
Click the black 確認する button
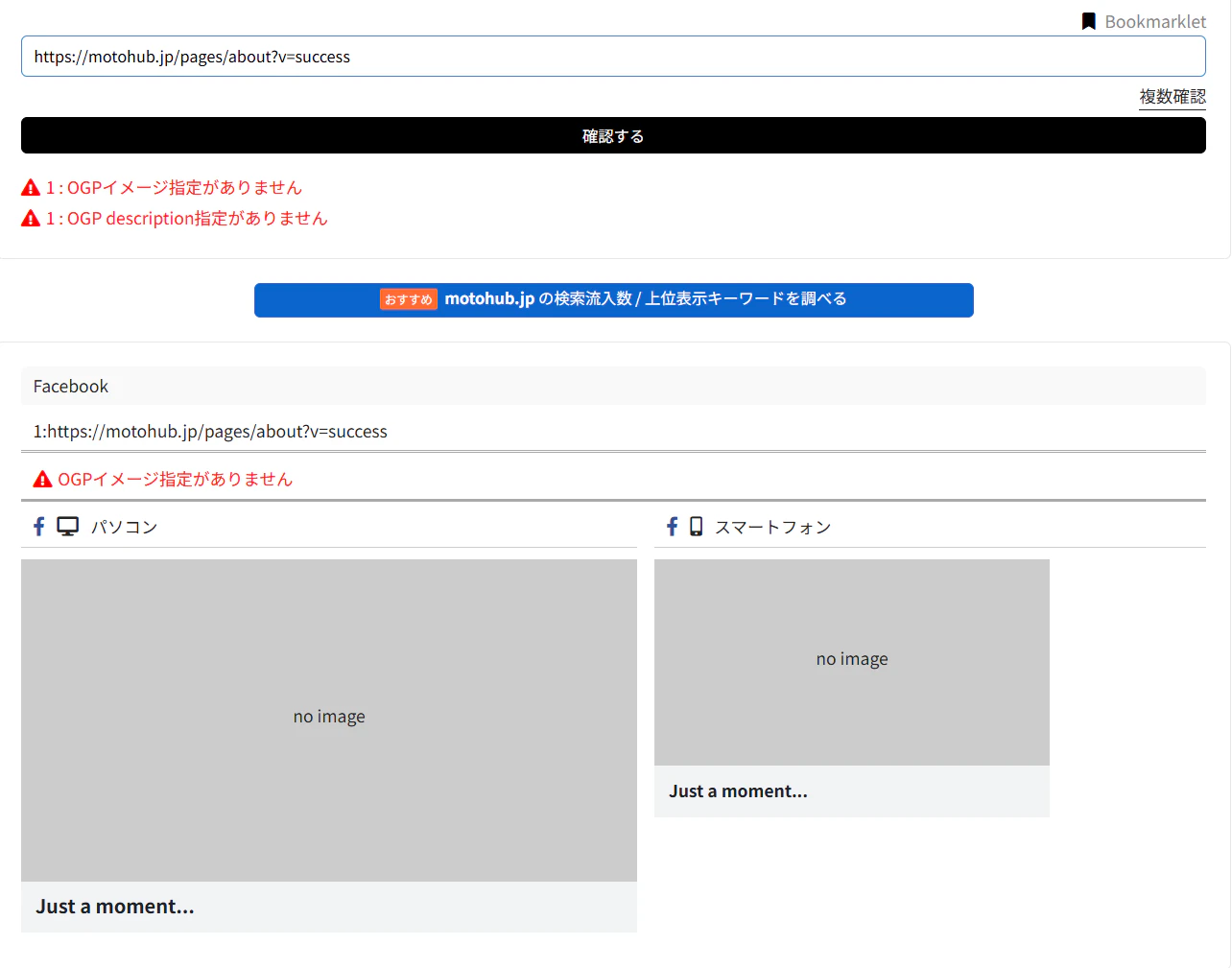613,135
